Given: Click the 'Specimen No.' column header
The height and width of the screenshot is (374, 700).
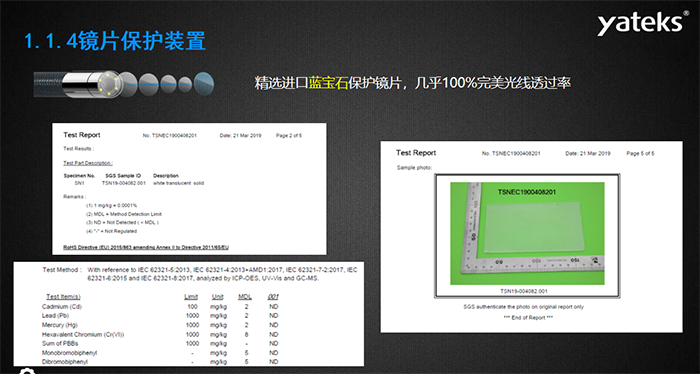Looking at the screenshot, I should [79, 176].
